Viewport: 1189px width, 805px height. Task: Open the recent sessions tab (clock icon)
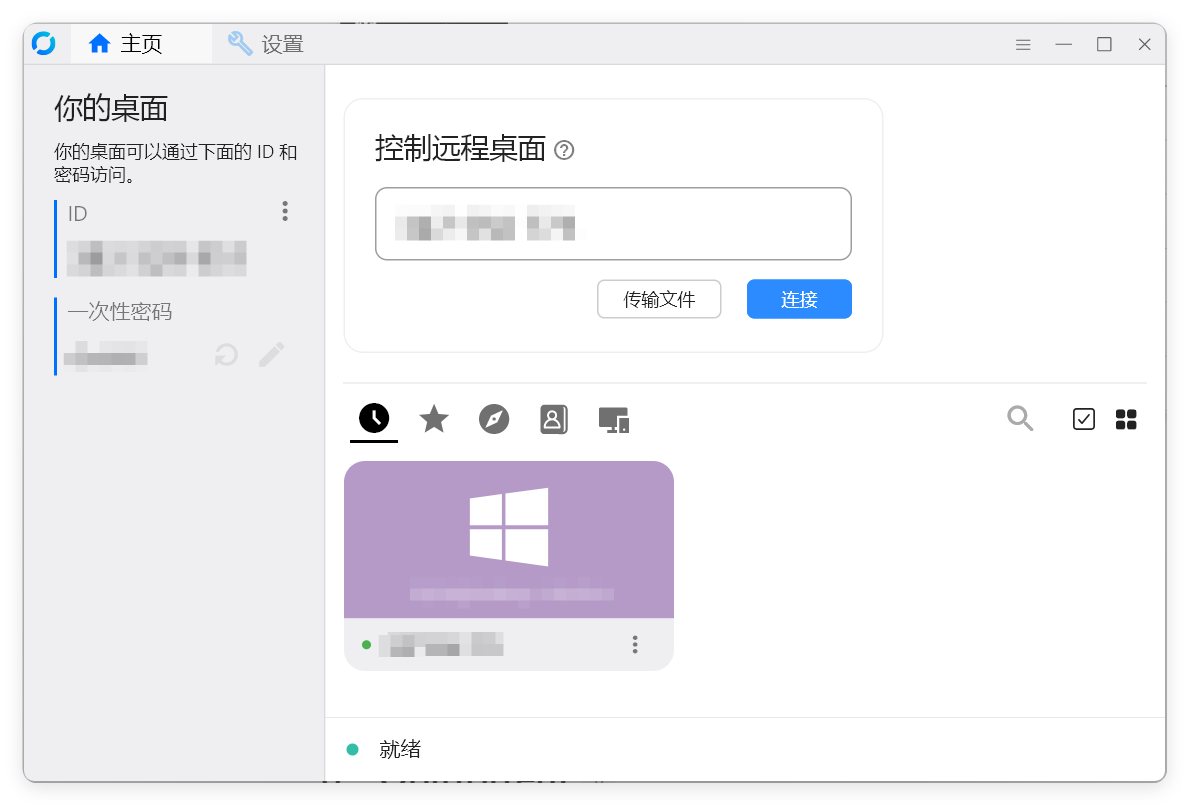point(373,419)
